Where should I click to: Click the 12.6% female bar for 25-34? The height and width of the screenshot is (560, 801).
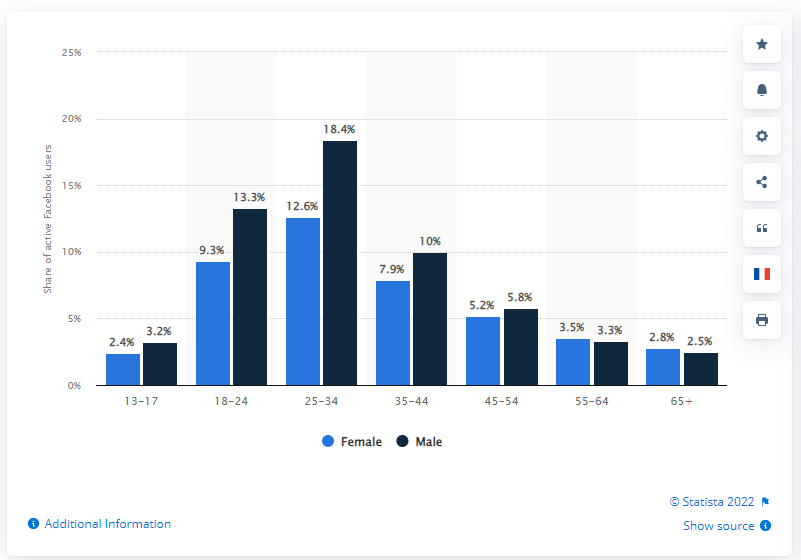(303, 301)
